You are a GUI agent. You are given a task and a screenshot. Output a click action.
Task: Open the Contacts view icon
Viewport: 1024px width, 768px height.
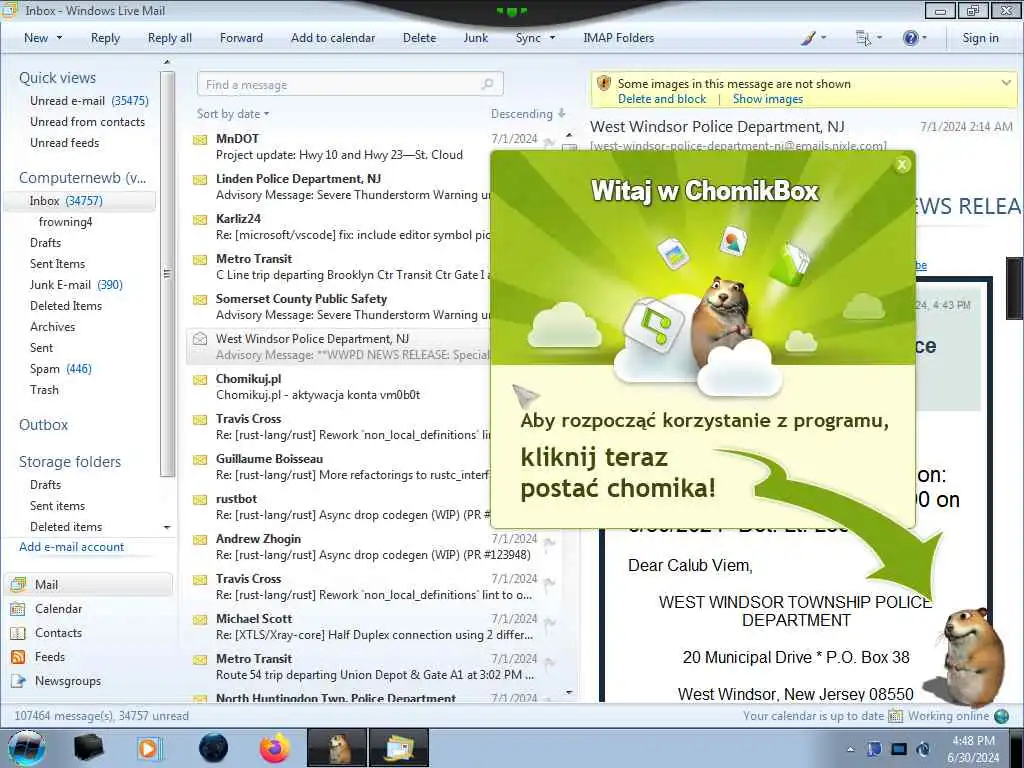18,633
